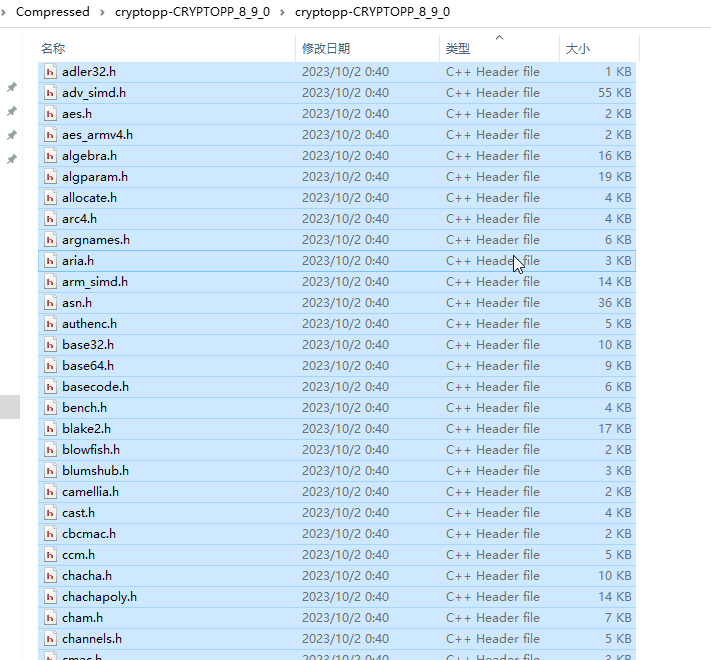Click the blumshub.h file icon
This screenshot has height=660, width=711.
point(50,471)
